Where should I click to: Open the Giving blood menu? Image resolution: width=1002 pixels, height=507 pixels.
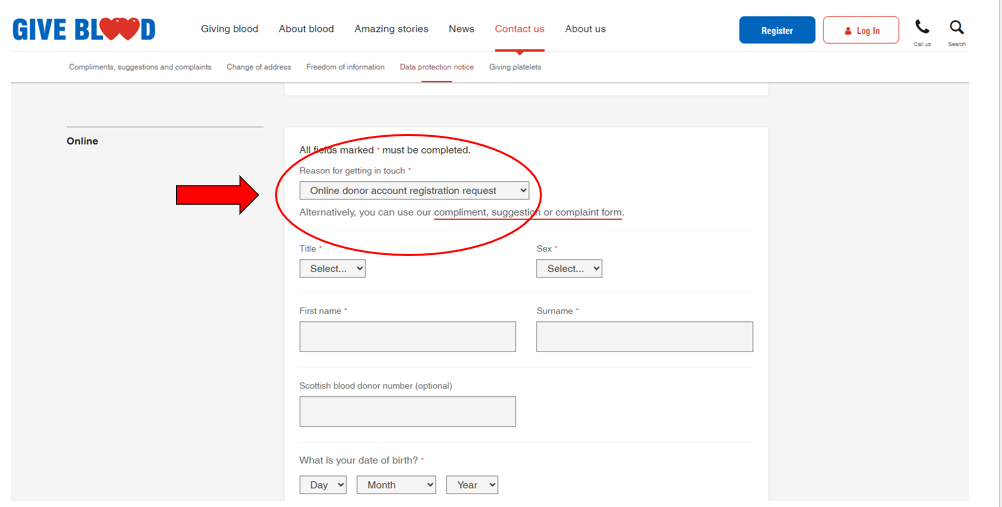(229, 29)
